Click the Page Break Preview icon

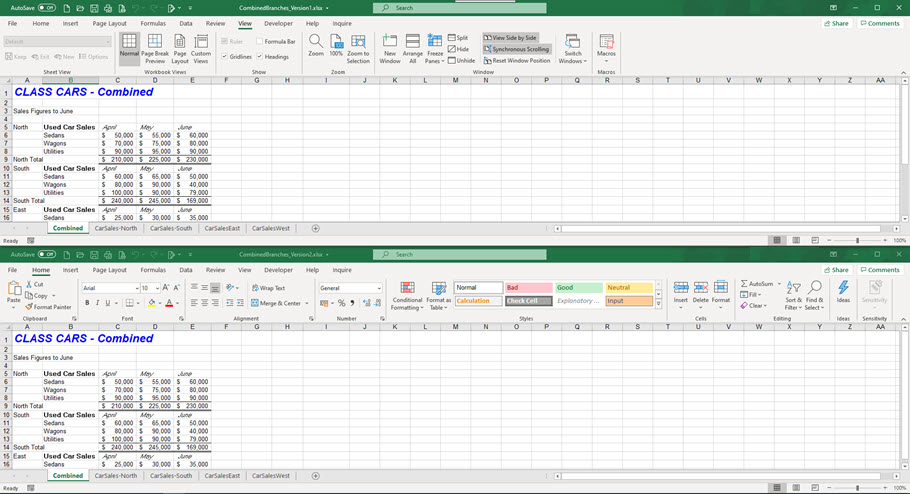point(154,47)
